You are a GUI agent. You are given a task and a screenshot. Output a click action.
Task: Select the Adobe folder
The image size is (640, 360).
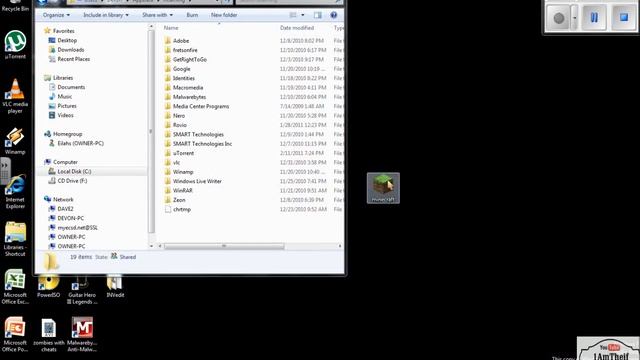(181, 41)
